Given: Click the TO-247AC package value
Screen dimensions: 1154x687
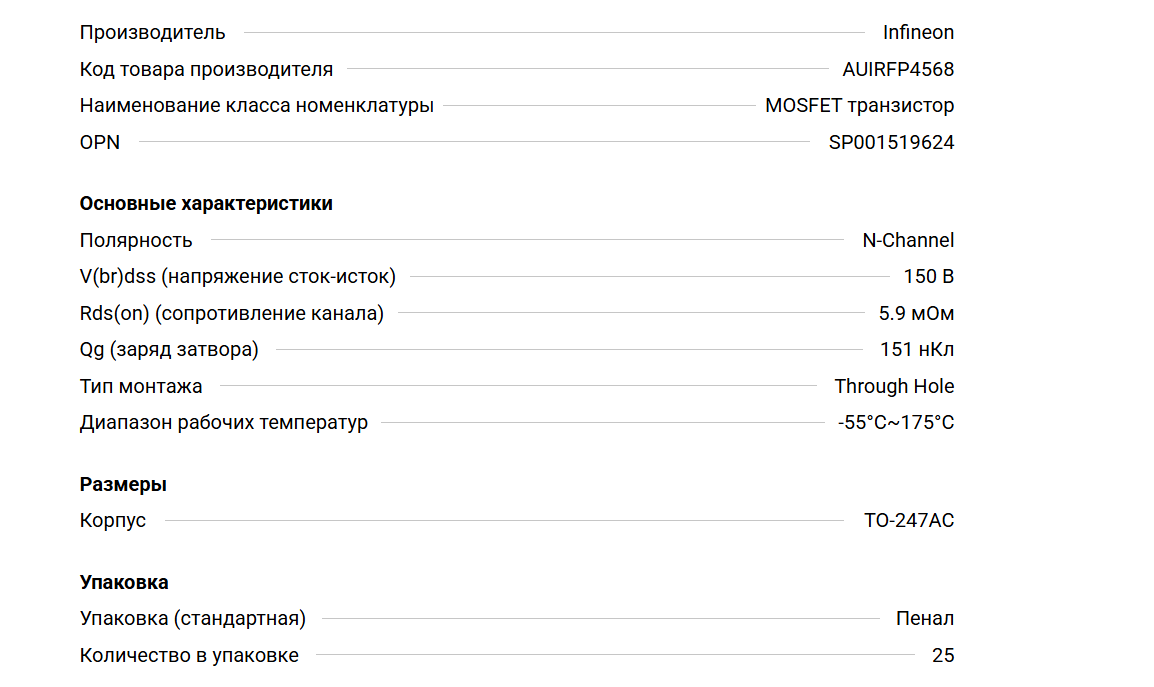Looking at the screenshot, I should [x=909, y=520].
